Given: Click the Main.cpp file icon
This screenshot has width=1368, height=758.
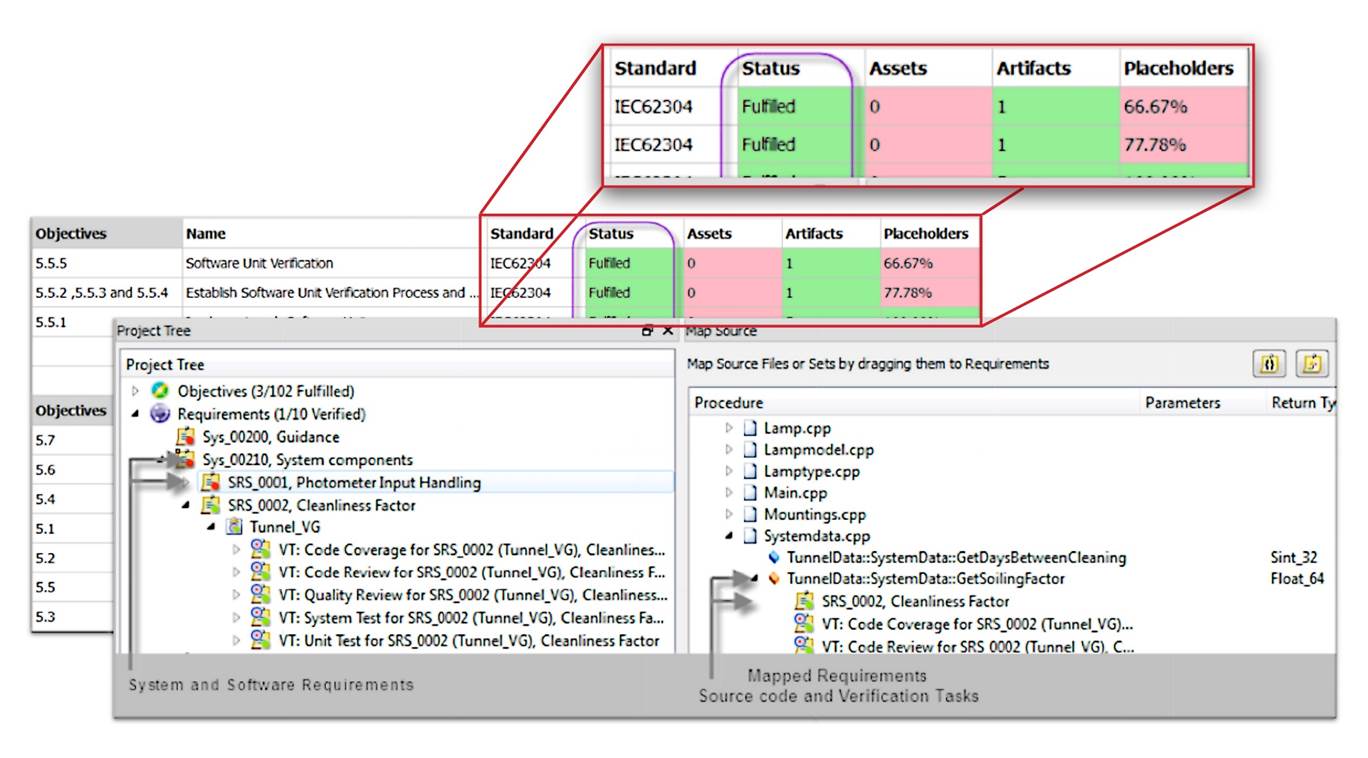Looking at the screenshot, I should 750,493.
